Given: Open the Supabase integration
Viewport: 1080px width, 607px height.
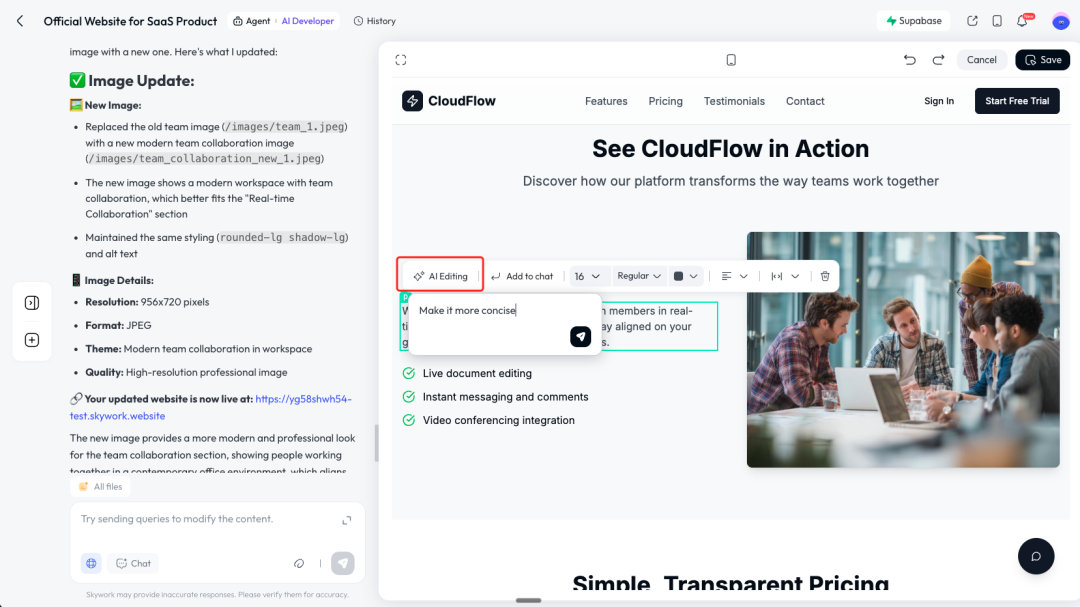Looking at the screenshot, I should tap(913, 21).
